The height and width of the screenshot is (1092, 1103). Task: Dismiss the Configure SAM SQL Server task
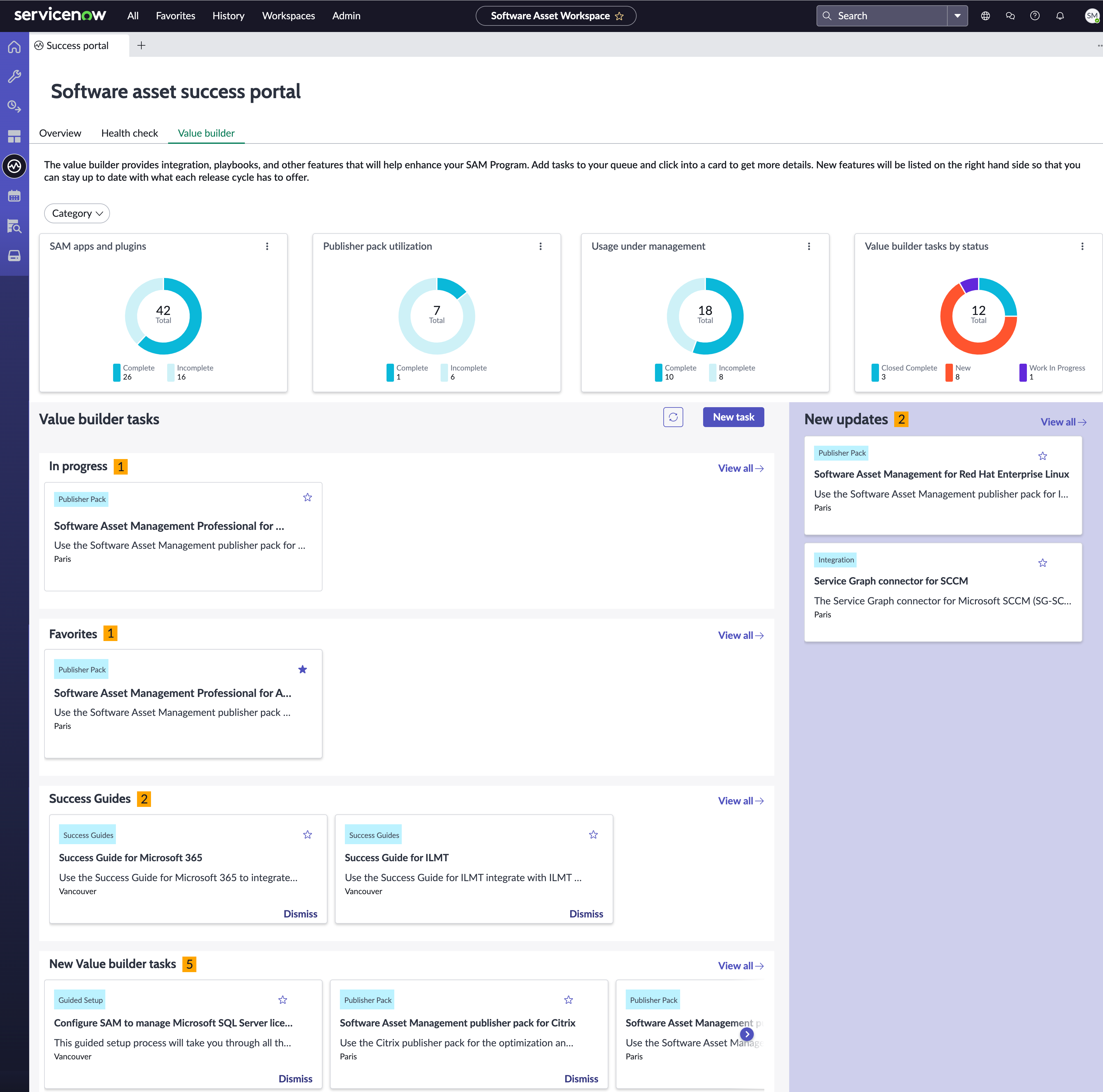point(295,1079)
